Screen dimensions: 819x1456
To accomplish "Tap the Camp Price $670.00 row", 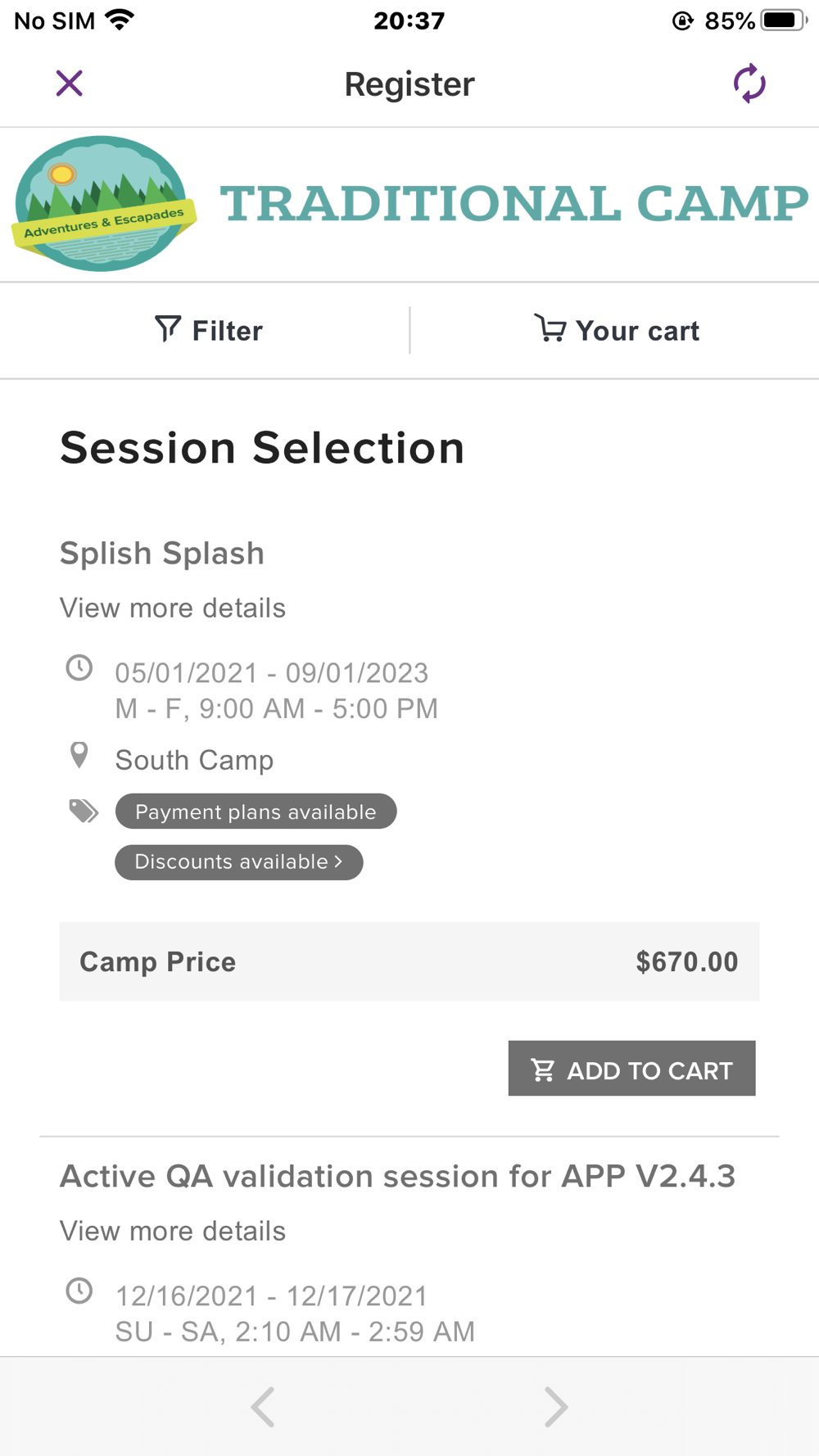I will pyautogui.click(x=409, y=961).
